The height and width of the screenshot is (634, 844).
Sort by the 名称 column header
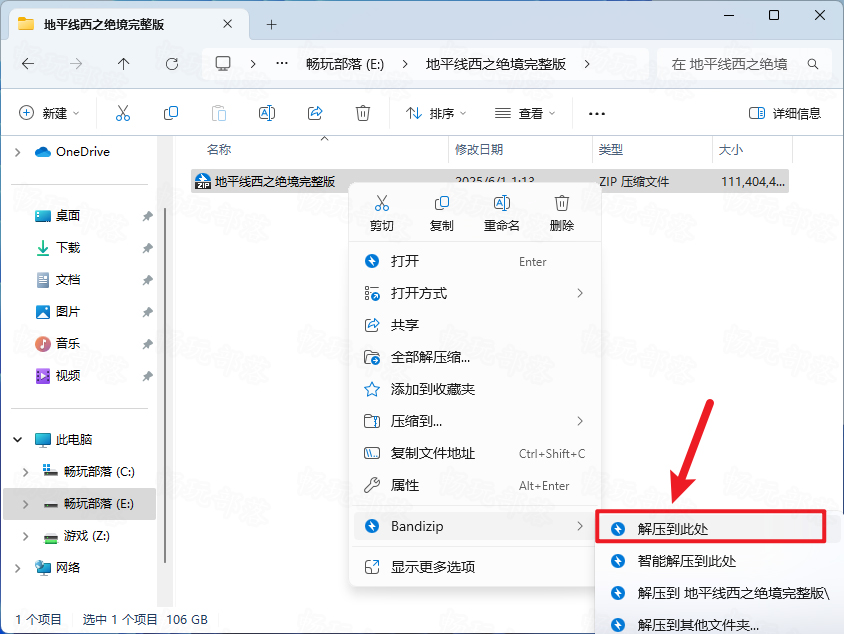point(219,150)
